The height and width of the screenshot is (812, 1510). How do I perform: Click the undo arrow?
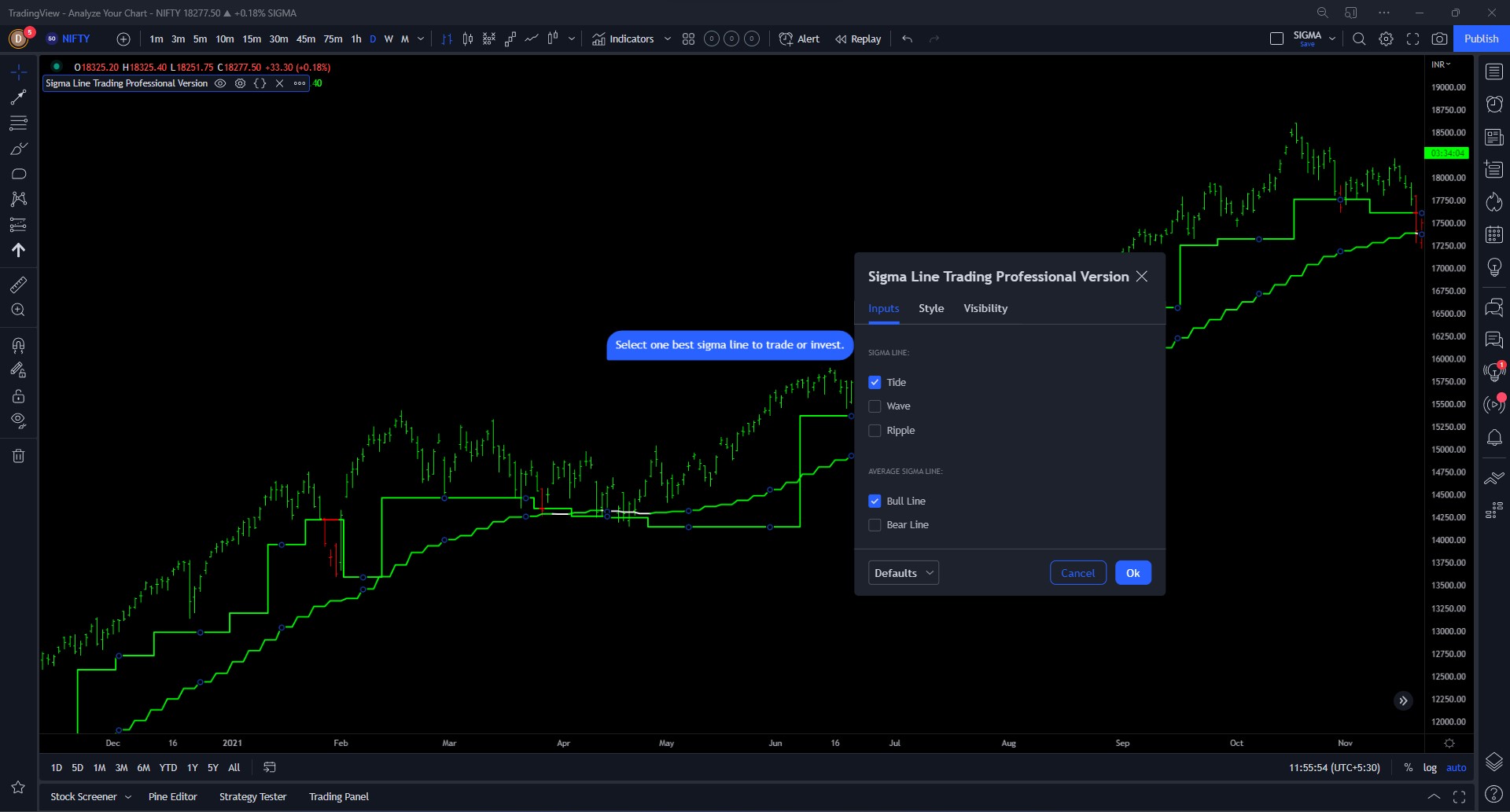tap(907, 39)
